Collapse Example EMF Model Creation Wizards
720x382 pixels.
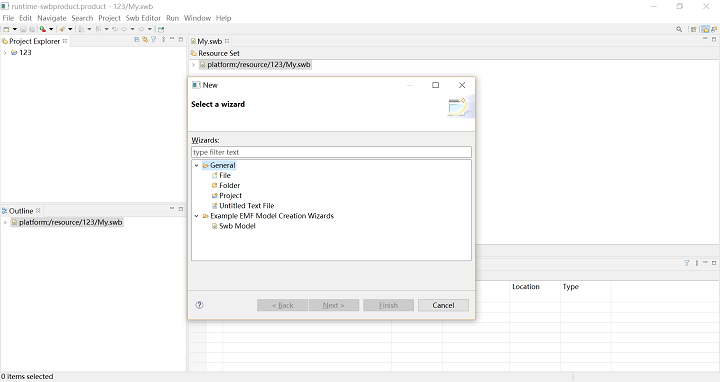click(x=197, y=216)
